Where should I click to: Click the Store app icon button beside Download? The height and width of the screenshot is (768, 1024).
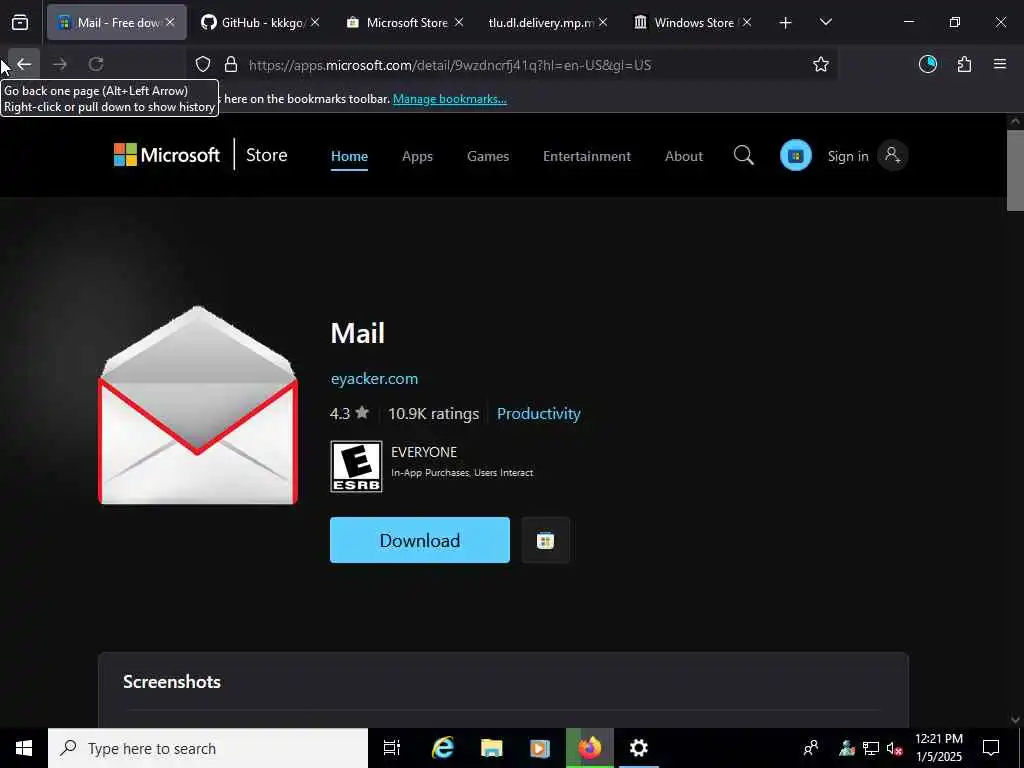[x=545, y=540]
